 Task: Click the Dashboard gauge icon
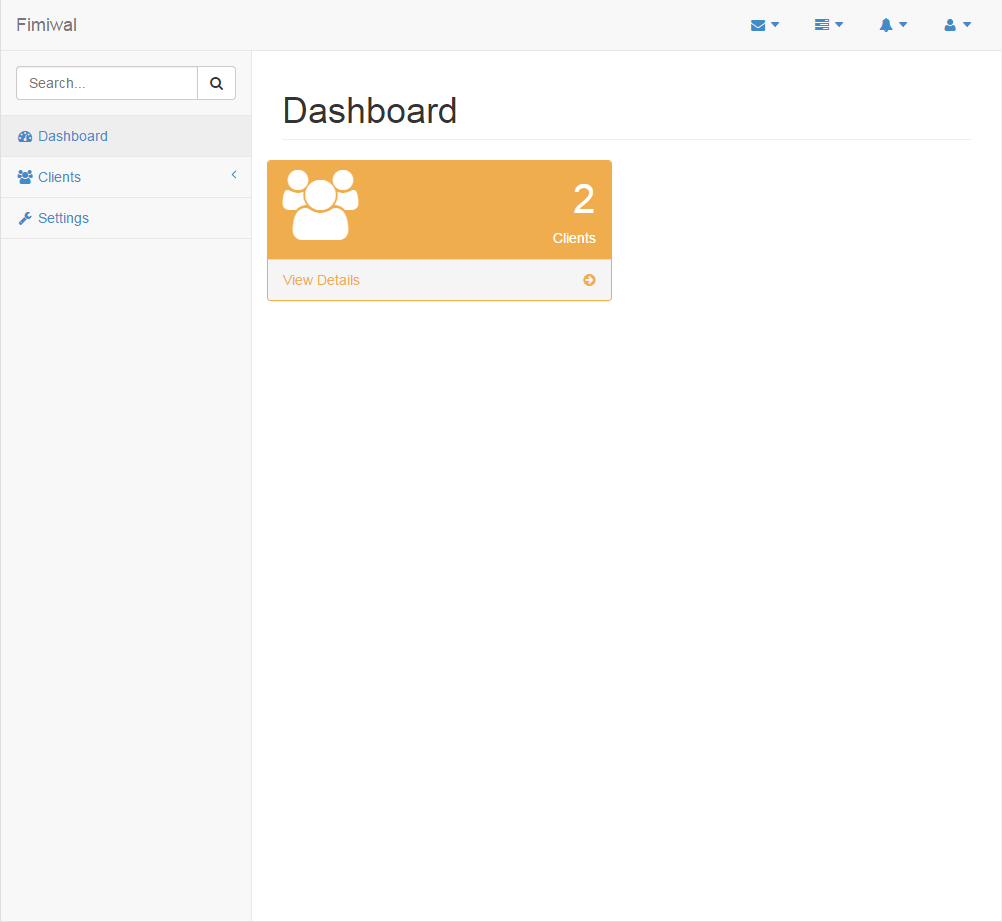pyautogui.click(x=25, y=136)
